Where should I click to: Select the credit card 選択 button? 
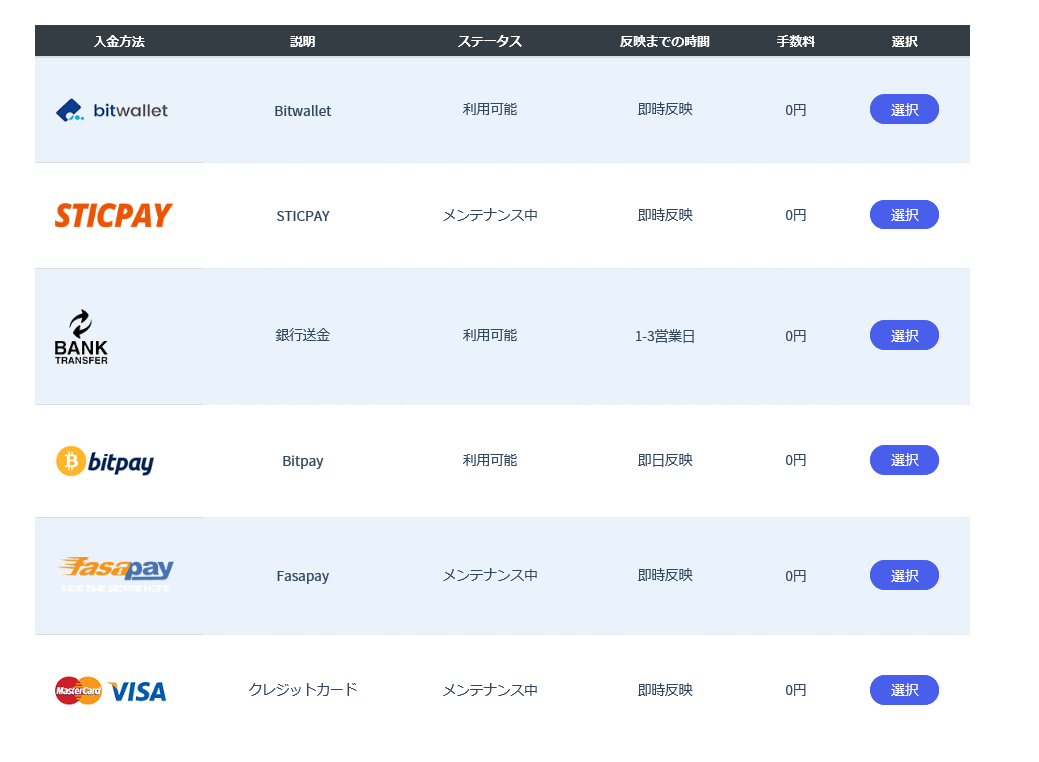tap(904, 690)
